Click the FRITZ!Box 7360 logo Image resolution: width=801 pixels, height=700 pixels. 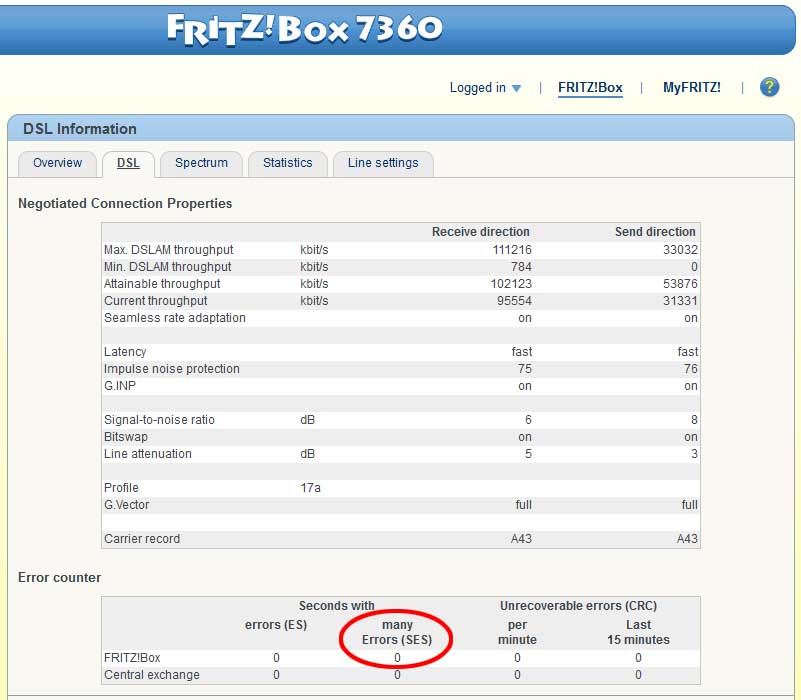[305, 29]
